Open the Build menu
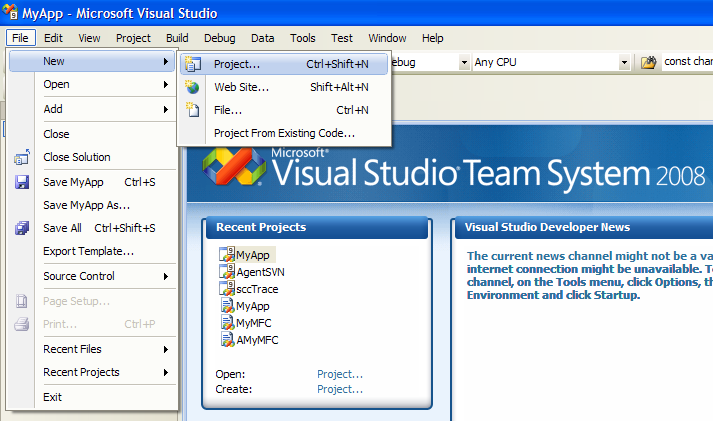 click(x=177, y=38)
